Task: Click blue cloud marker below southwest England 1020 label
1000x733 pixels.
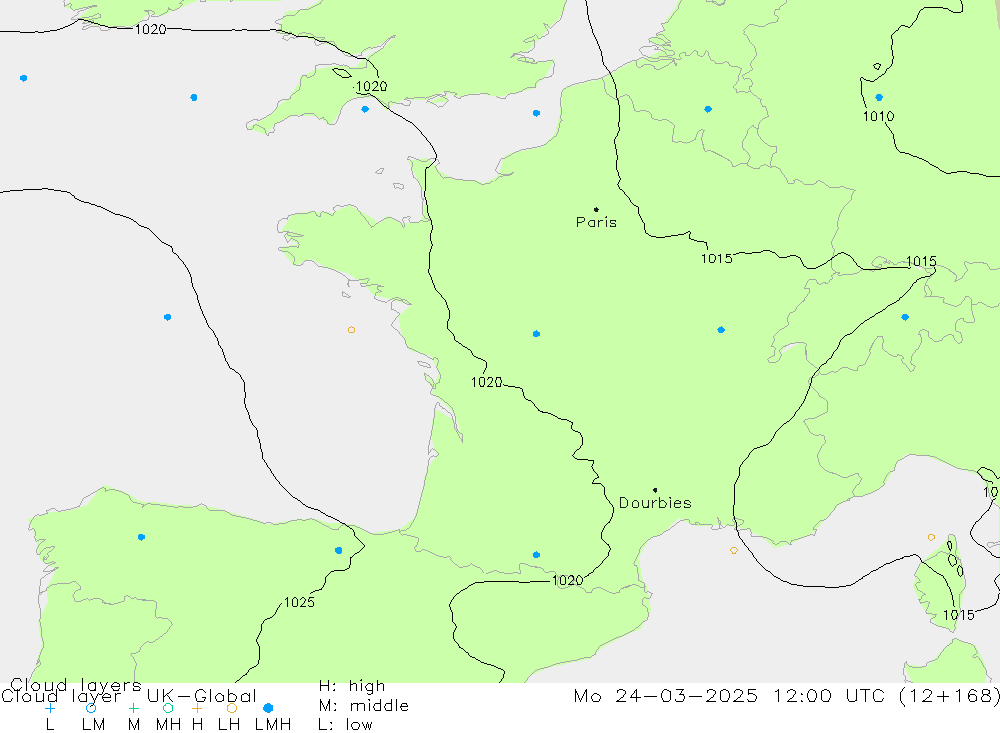Action: pyautogui.click(x=365, y=109)
